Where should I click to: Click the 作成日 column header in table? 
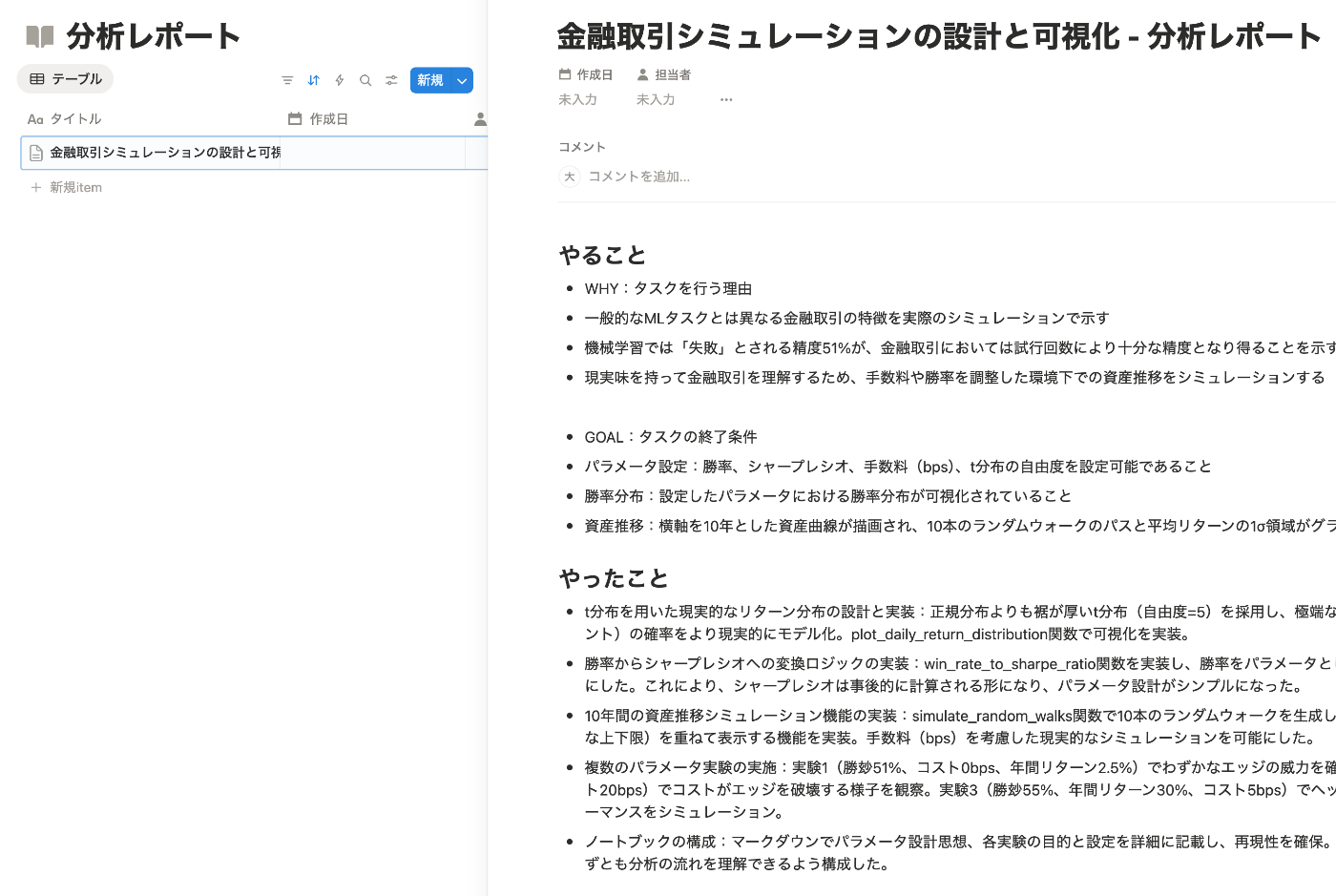(318, 118)
